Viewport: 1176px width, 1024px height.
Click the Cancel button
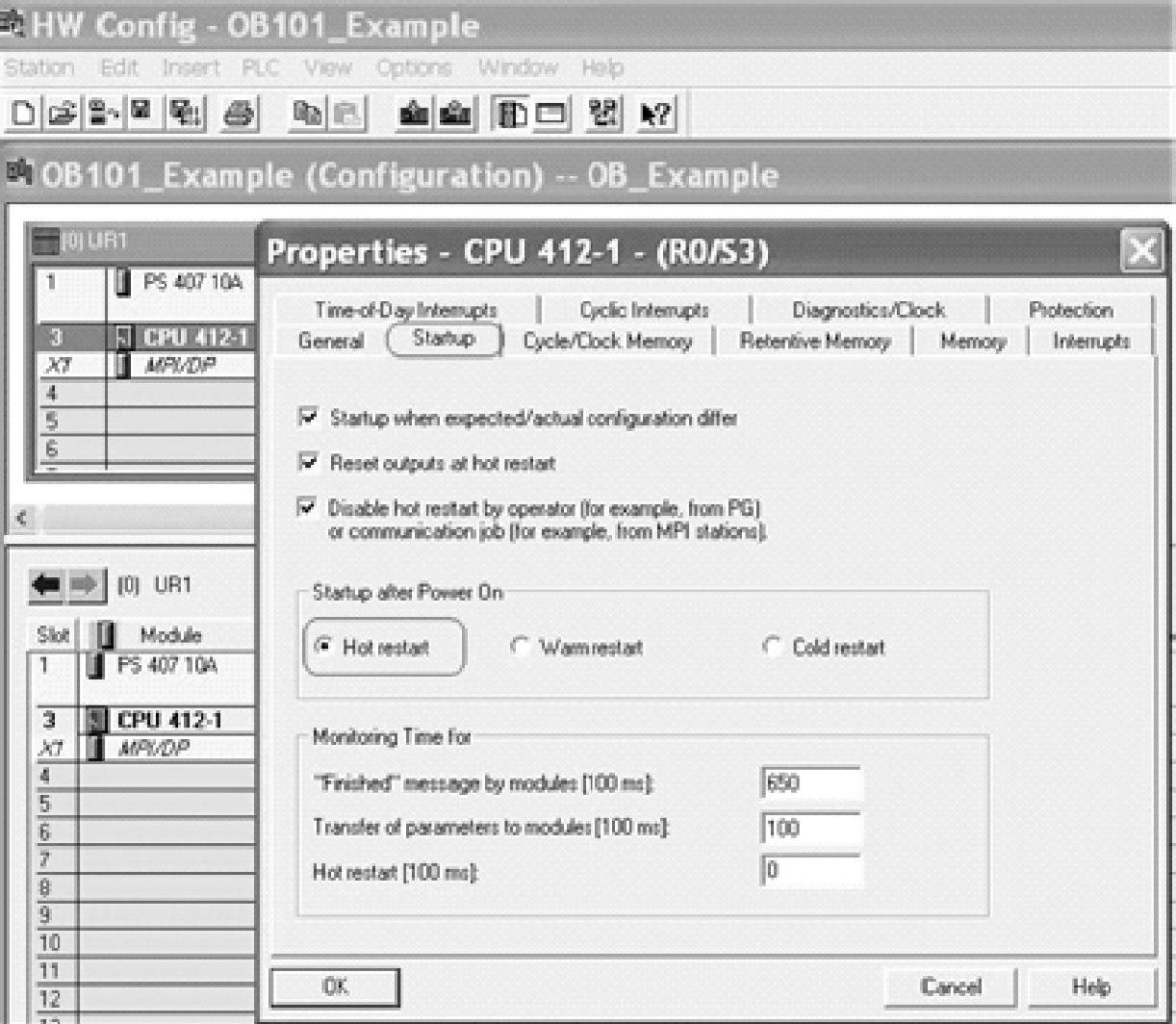(x=950, y=986)
